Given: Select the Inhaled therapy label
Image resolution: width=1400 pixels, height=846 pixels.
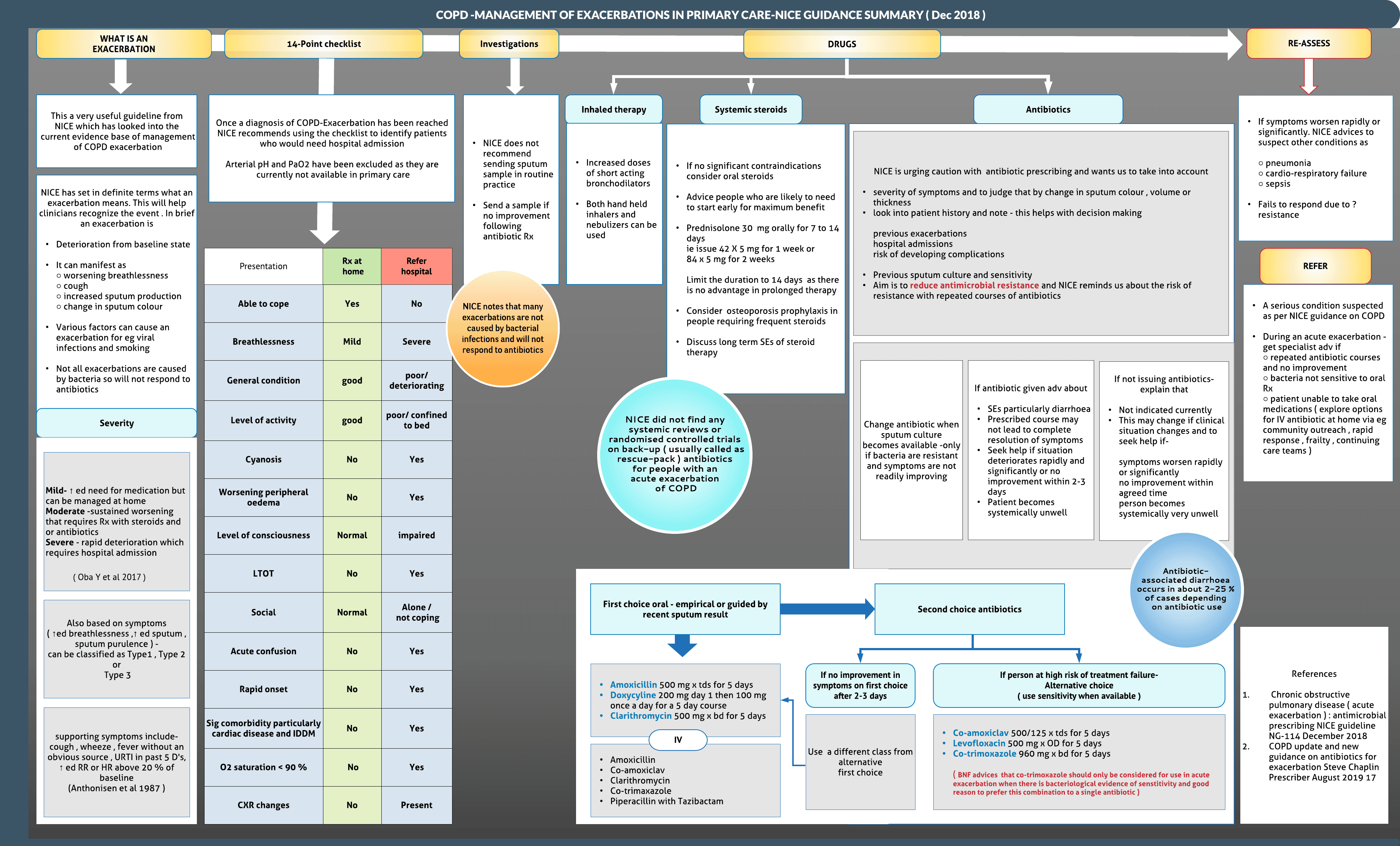Looking at the screenshot, I should pos(613,109).
